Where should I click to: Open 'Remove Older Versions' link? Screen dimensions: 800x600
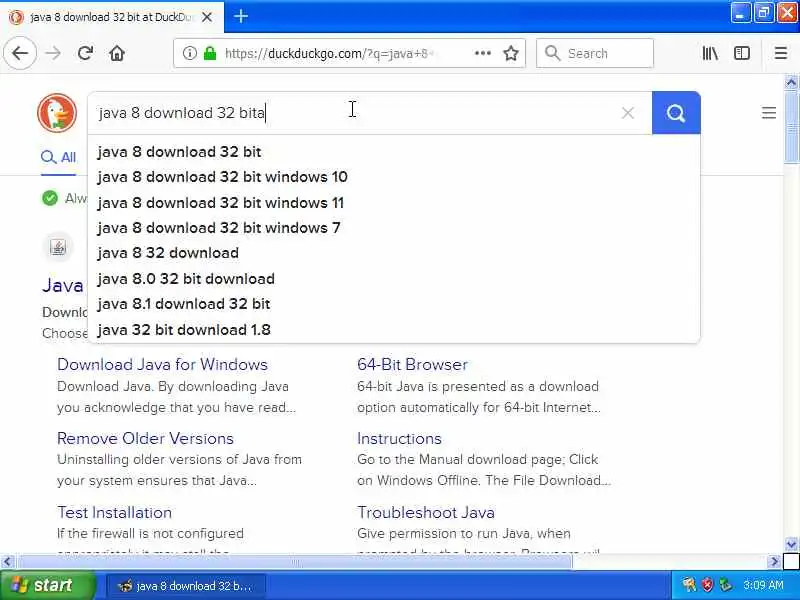tap(145, 438)
